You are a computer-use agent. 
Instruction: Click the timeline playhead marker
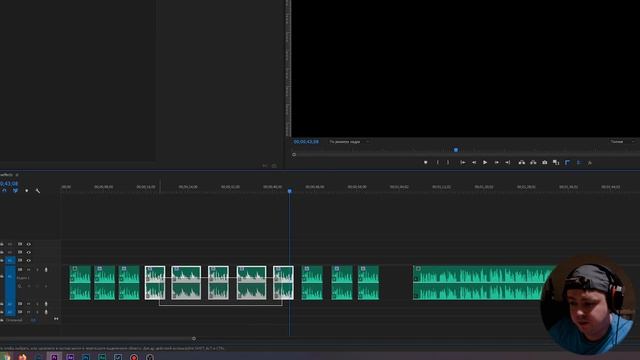tap(290, 191)
